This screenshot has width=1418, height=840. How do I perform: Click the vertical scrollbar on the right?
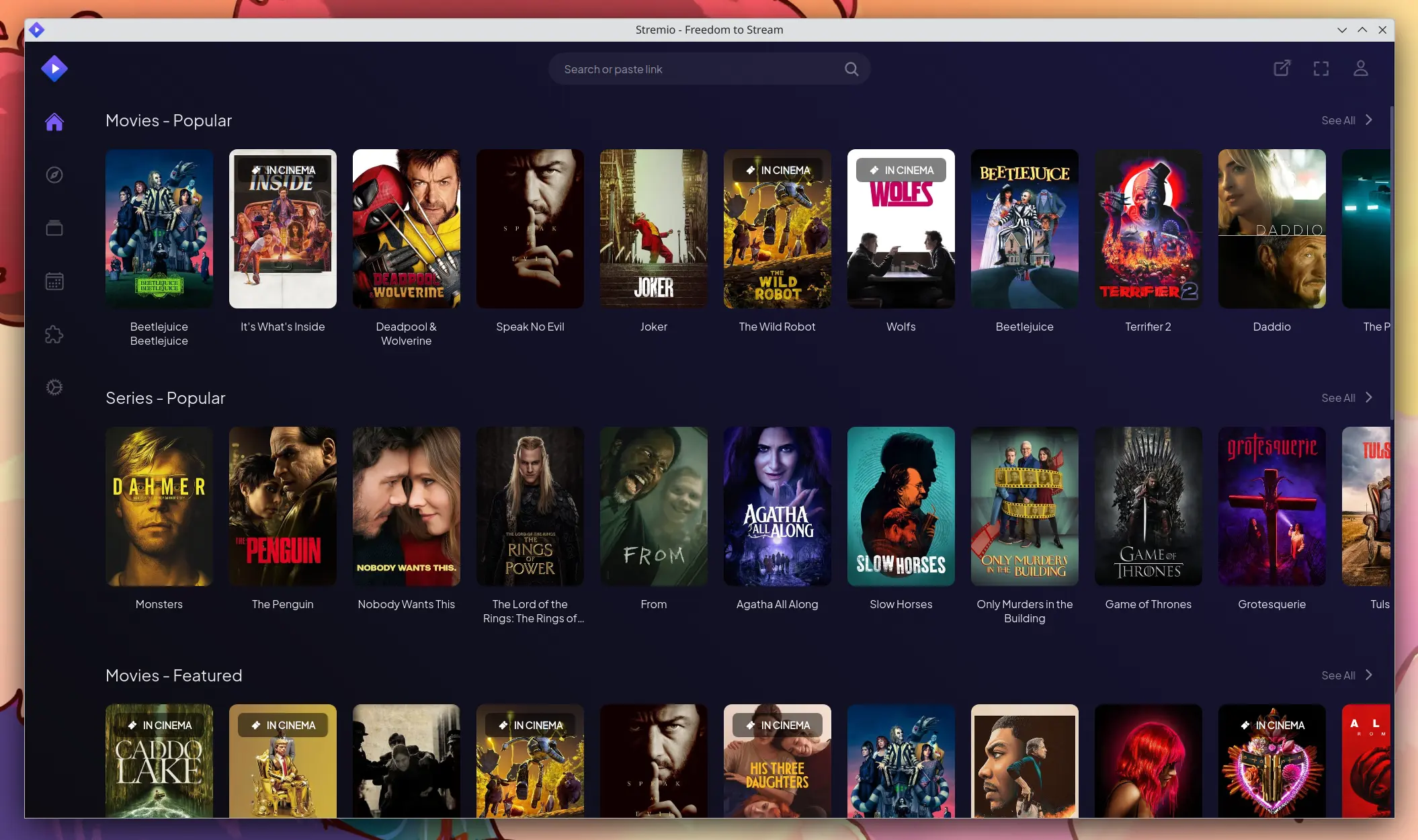pyautogui.click(x=1391, y=262)
